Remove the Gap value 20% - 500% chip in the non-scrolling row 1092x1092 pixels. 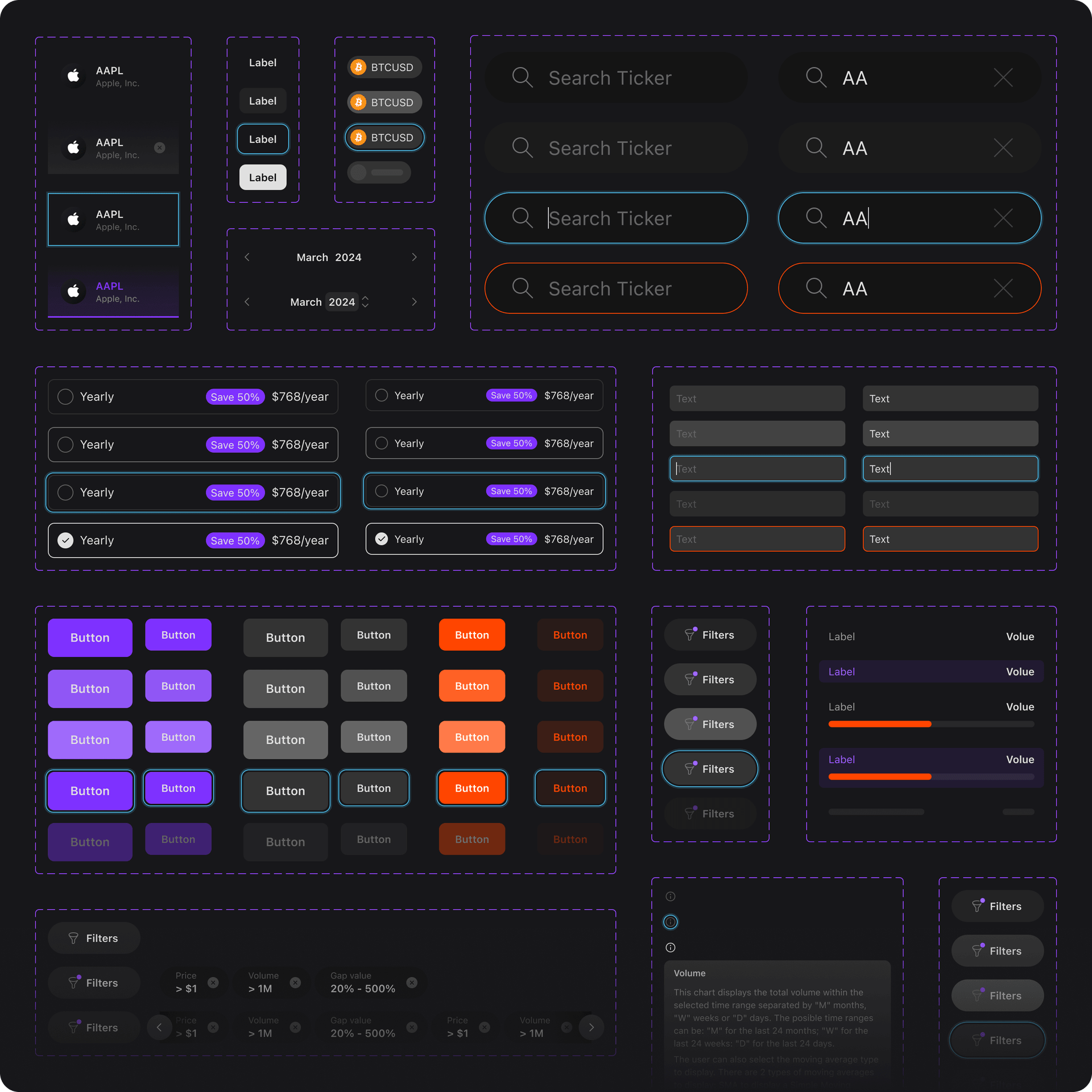point(412,983)
